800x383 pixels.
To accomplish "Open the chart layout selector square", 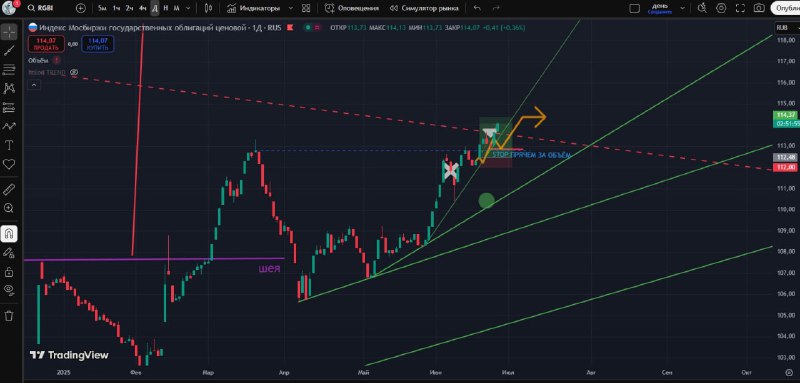I will pyautogui.click(x=634, y=8).
